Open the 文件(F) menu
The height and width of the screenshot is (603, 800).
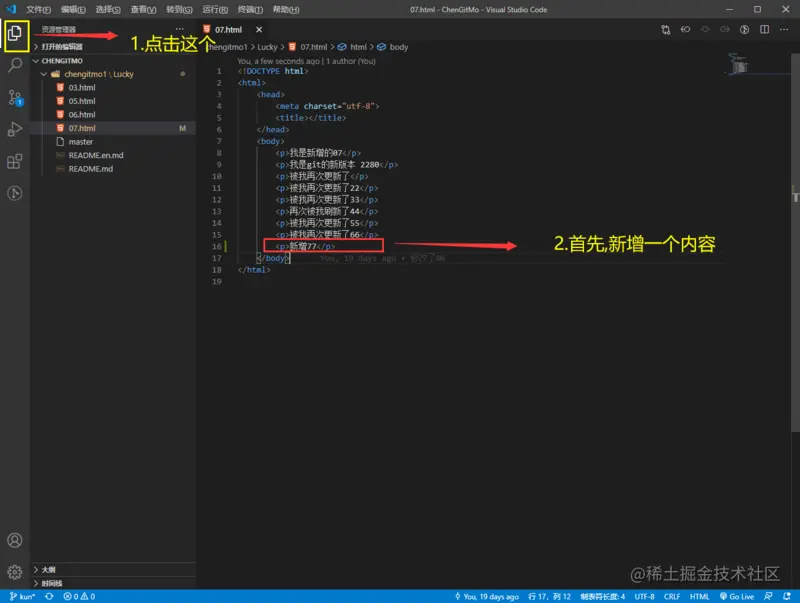[x=38, y=10]
